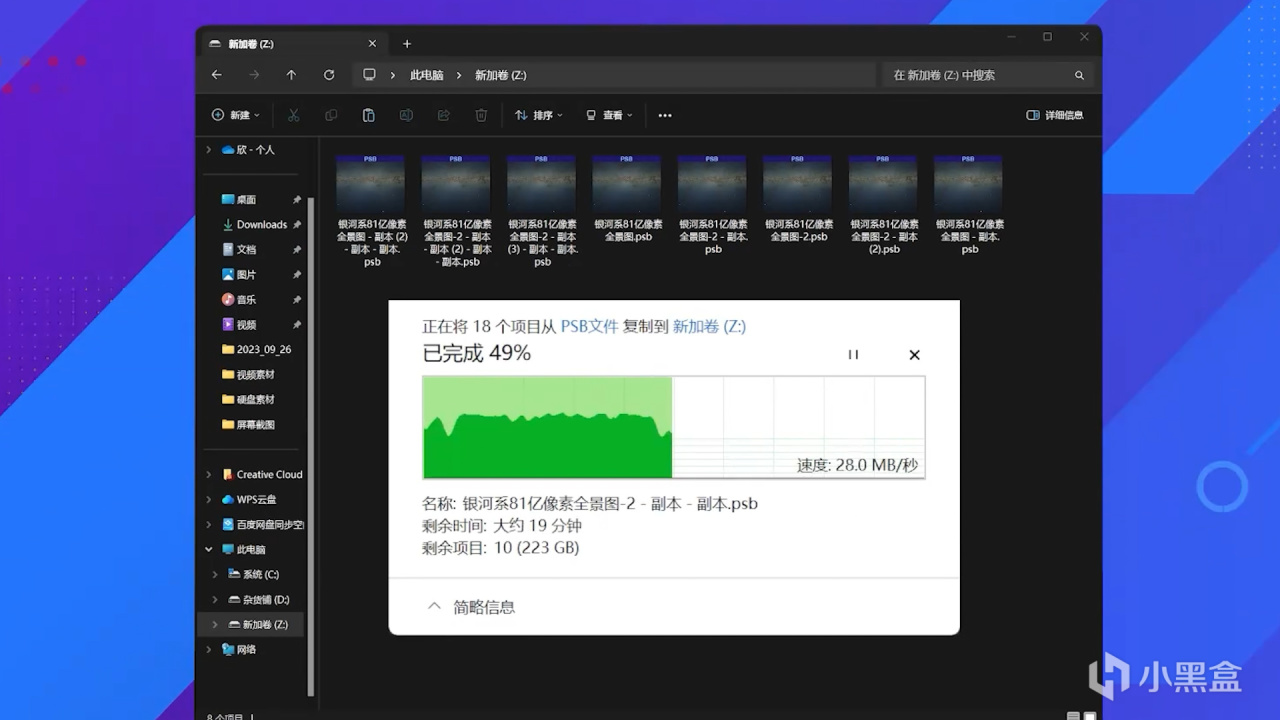Click the Share icon in the toolbar
Viewport: 1280px width, 720px height.
(443, 115)
